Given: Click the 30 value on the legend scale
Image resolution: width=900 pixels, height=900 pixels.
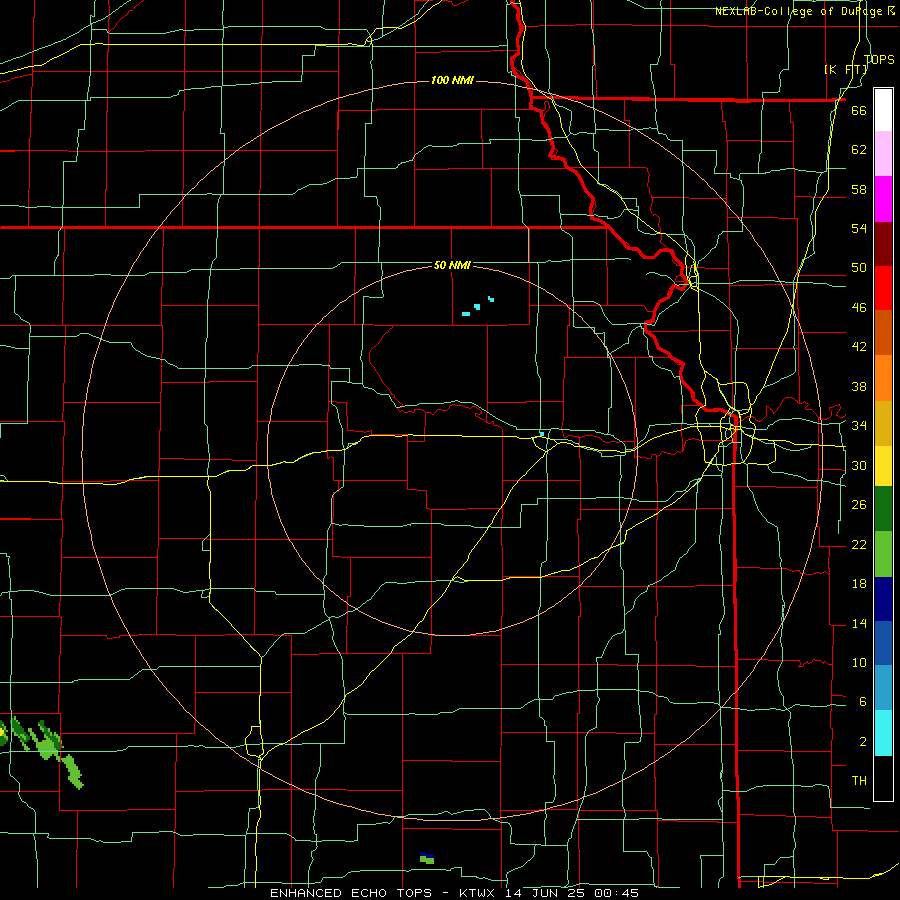Looking at the screenshot, I should tap(859, 465).
